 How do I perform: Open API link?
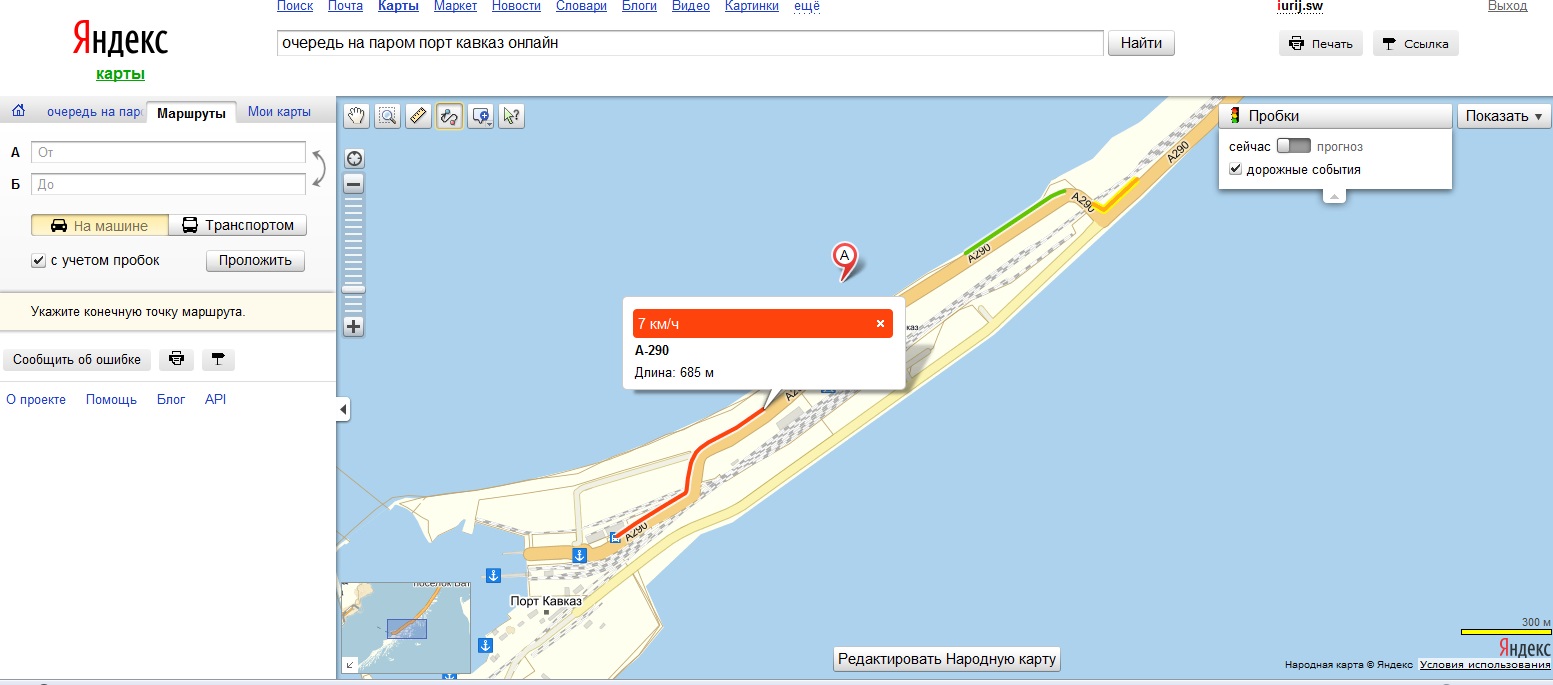click(x=216, y=399)
